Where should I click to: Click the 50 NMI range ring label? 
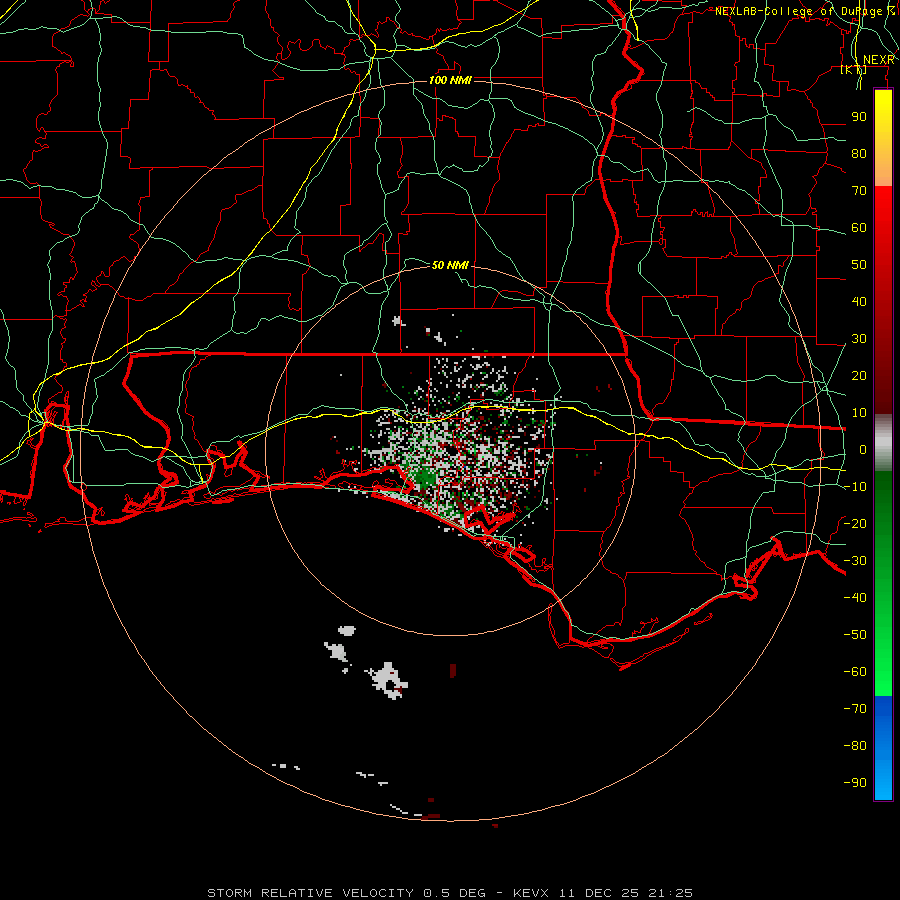[450, 265]
